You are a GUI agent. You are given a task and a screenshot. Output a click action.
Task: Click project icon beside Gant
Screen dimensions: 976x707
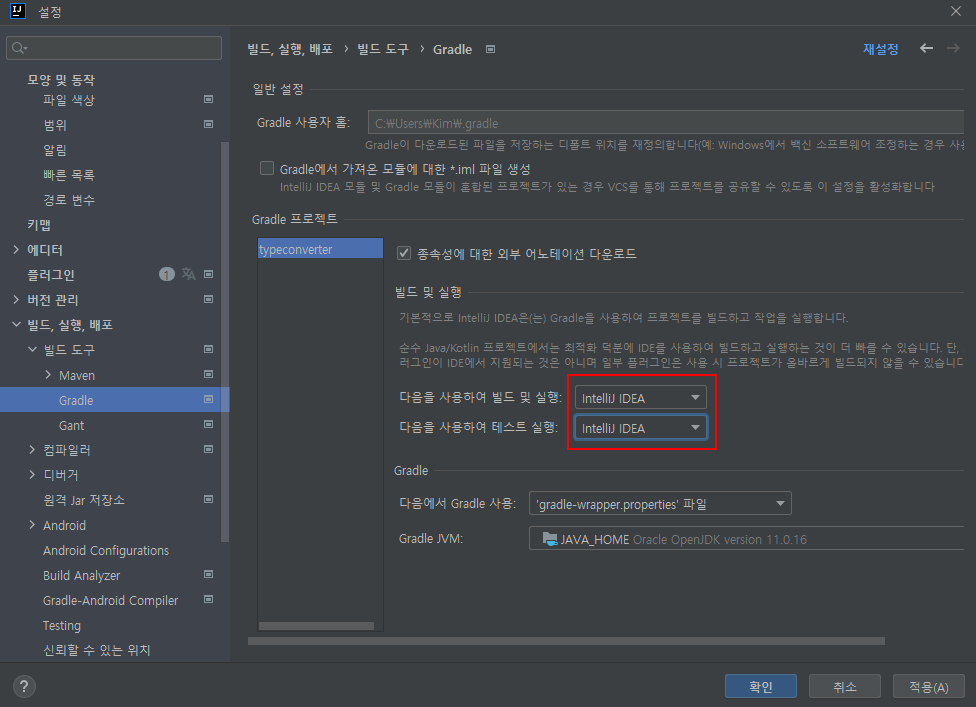click(209, 424)
